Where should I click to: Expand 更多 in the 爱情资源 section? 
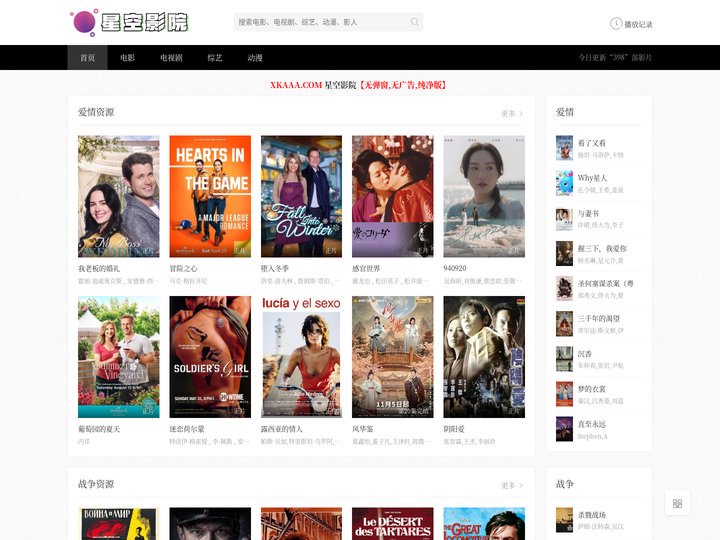(x=512, y=113)
